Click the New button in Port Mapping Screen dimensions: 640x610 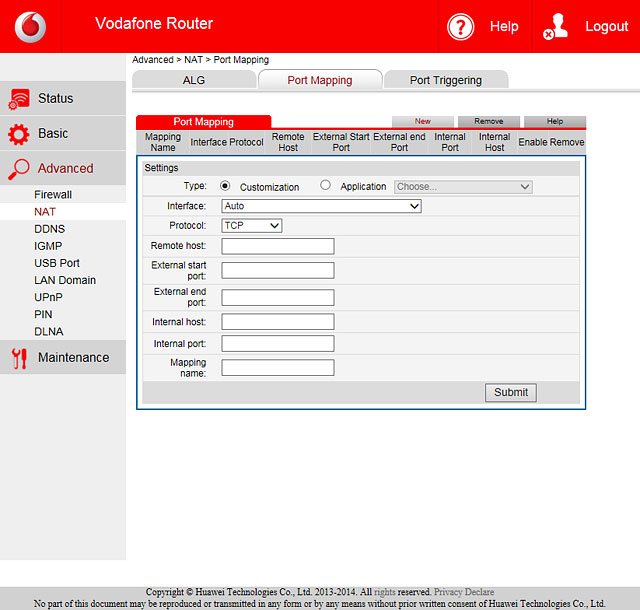423,121
